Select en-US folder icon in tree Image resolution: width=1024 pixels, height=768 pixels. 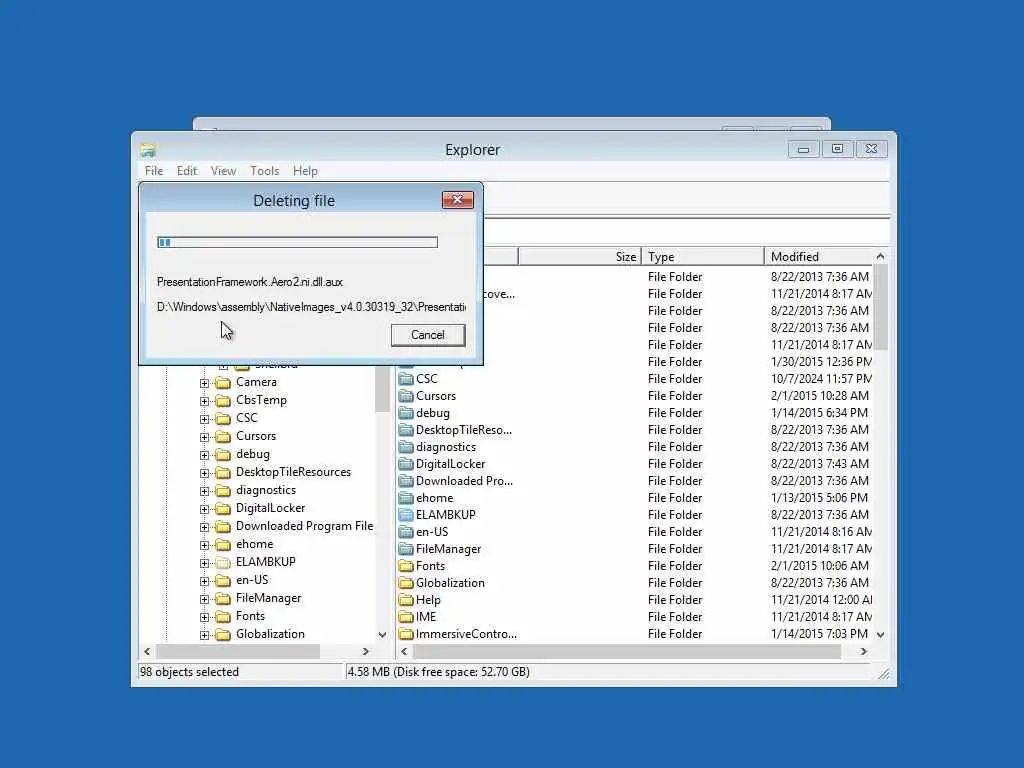pos(223,581)
